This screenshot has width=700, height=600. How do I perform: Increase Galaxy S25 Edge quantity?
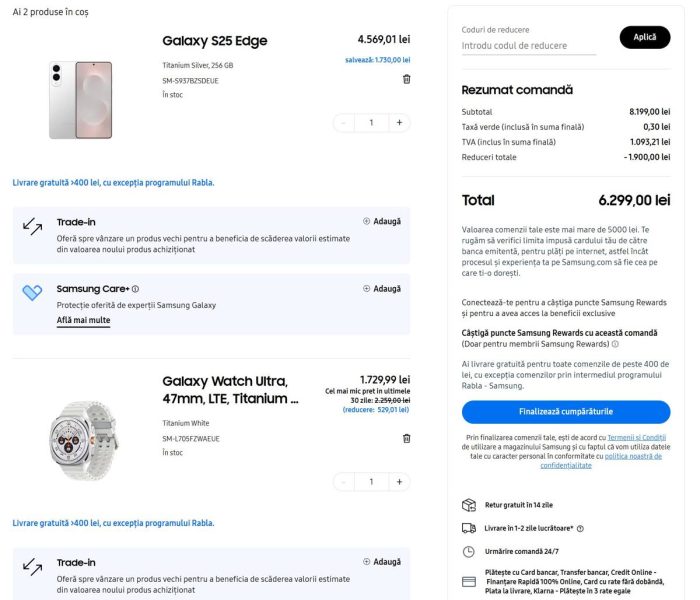pos(399,123)
